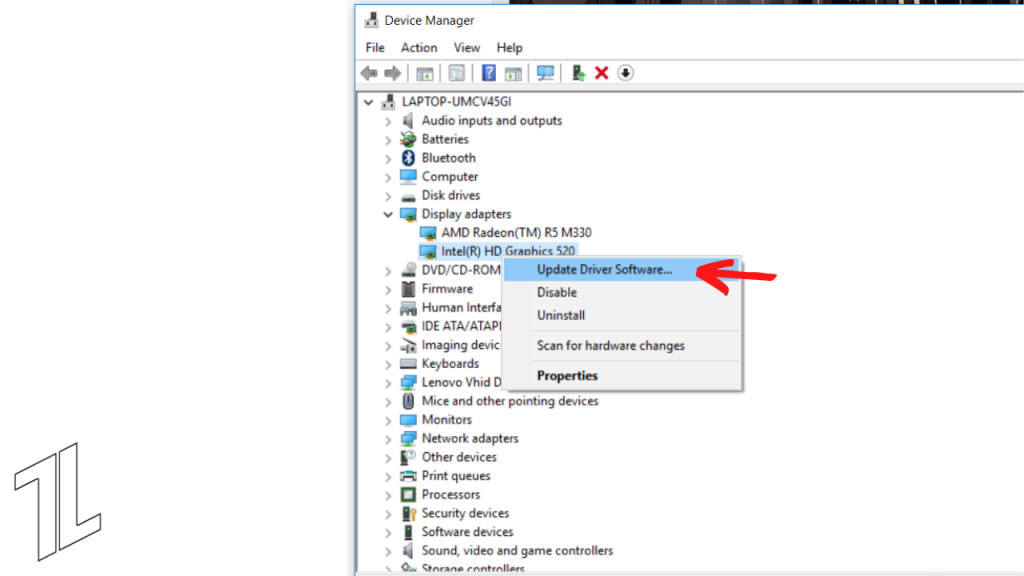Image resolution: width=1024 pixels, height=576 pixels.
Task: Open the Action menu
Action: [419, 47]
